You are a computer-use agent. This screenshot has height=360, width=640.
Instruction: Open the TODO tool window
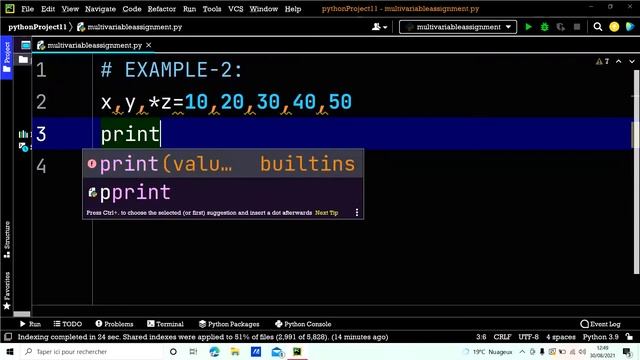point(68,324)
